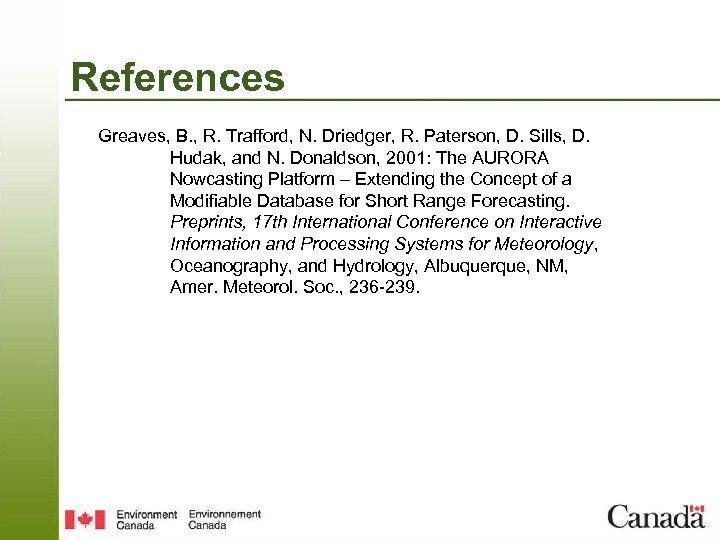Select the line starting 'Greaves, B., R. Trafford'
The image size is (720, 540).
point(344,136)
